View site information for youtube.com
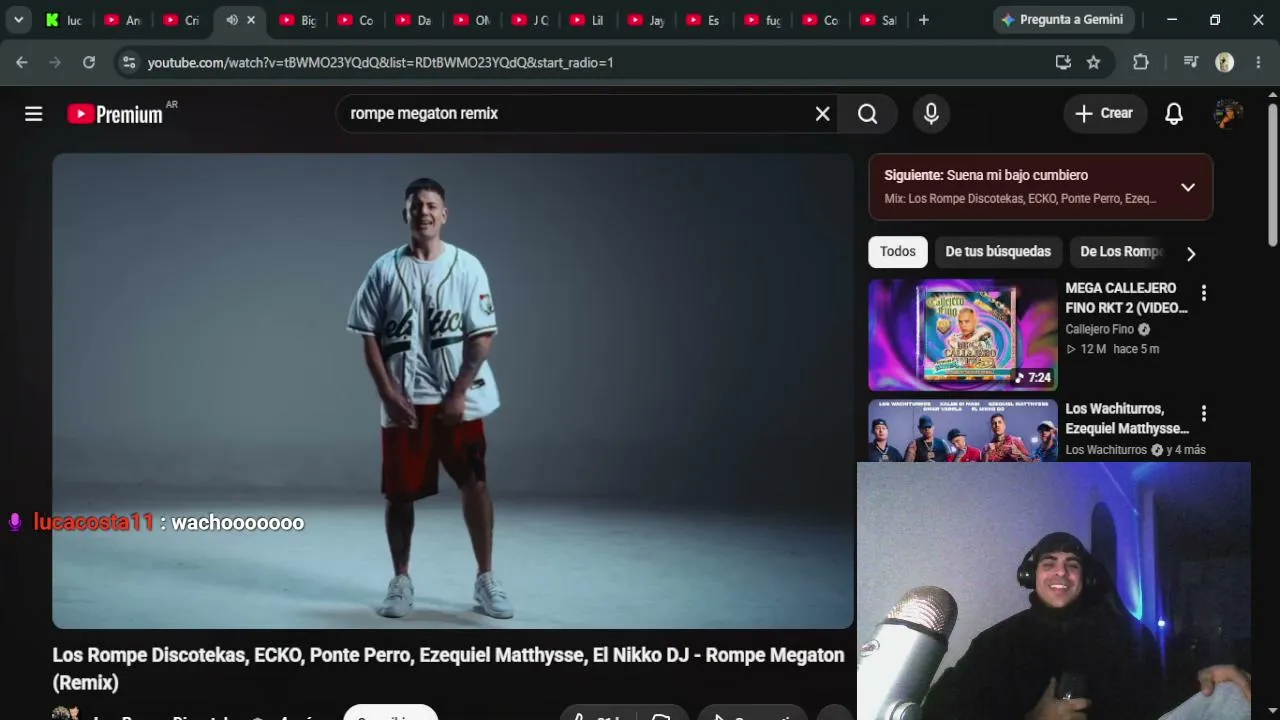The image size is (1280, 720). pos(128,62)
